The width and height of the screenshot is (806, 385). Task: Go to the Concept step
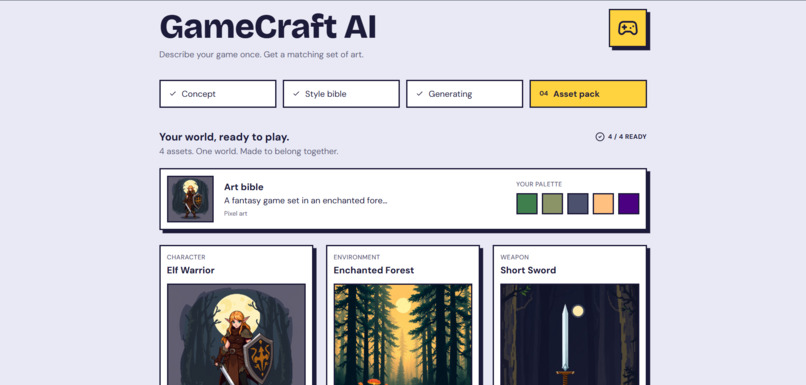(217, 94)
